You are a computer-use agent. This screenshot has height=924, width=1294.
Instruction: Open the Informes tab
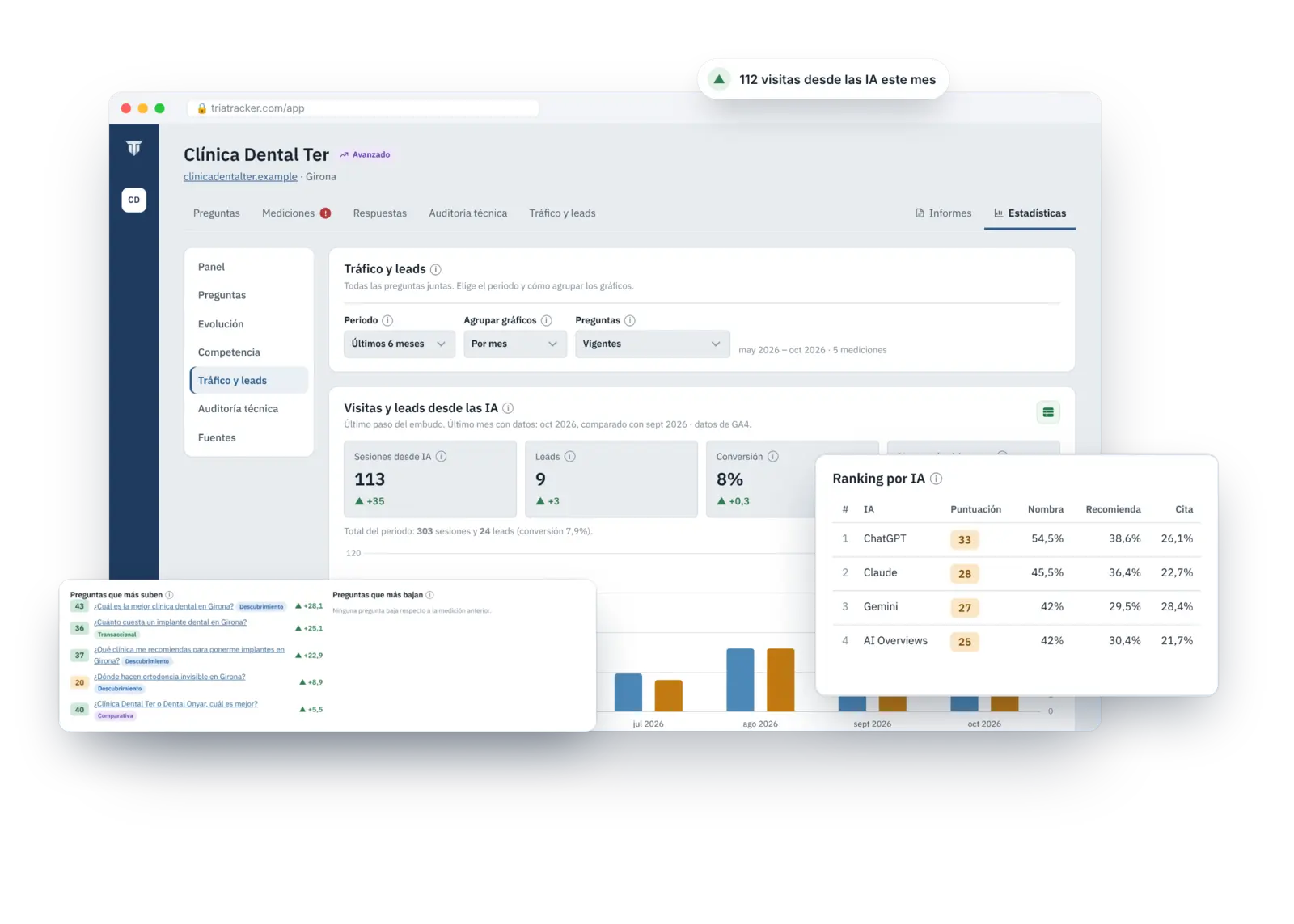point(943,213)
